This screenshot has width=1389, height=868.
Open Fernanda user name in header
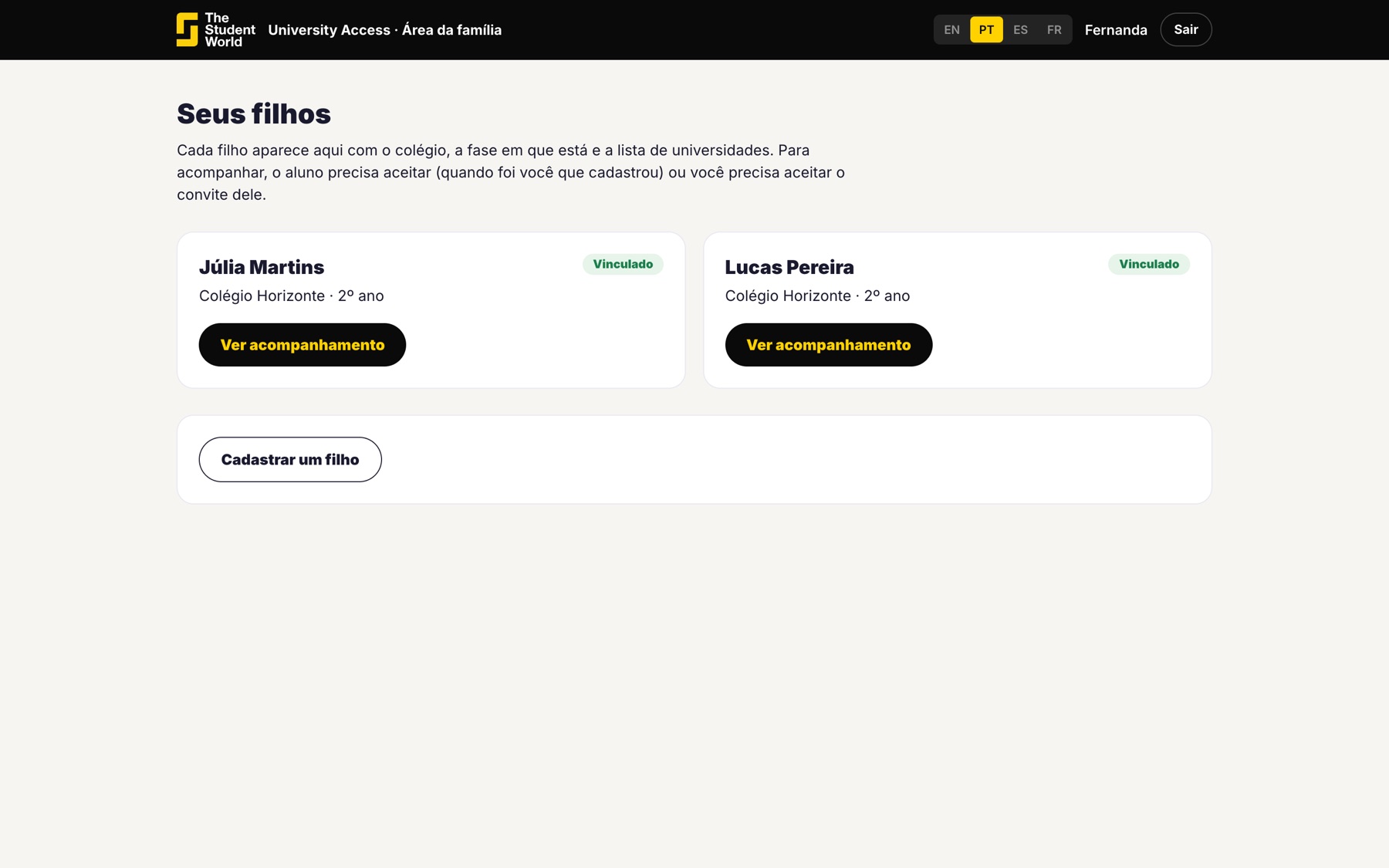(1116, 30)
